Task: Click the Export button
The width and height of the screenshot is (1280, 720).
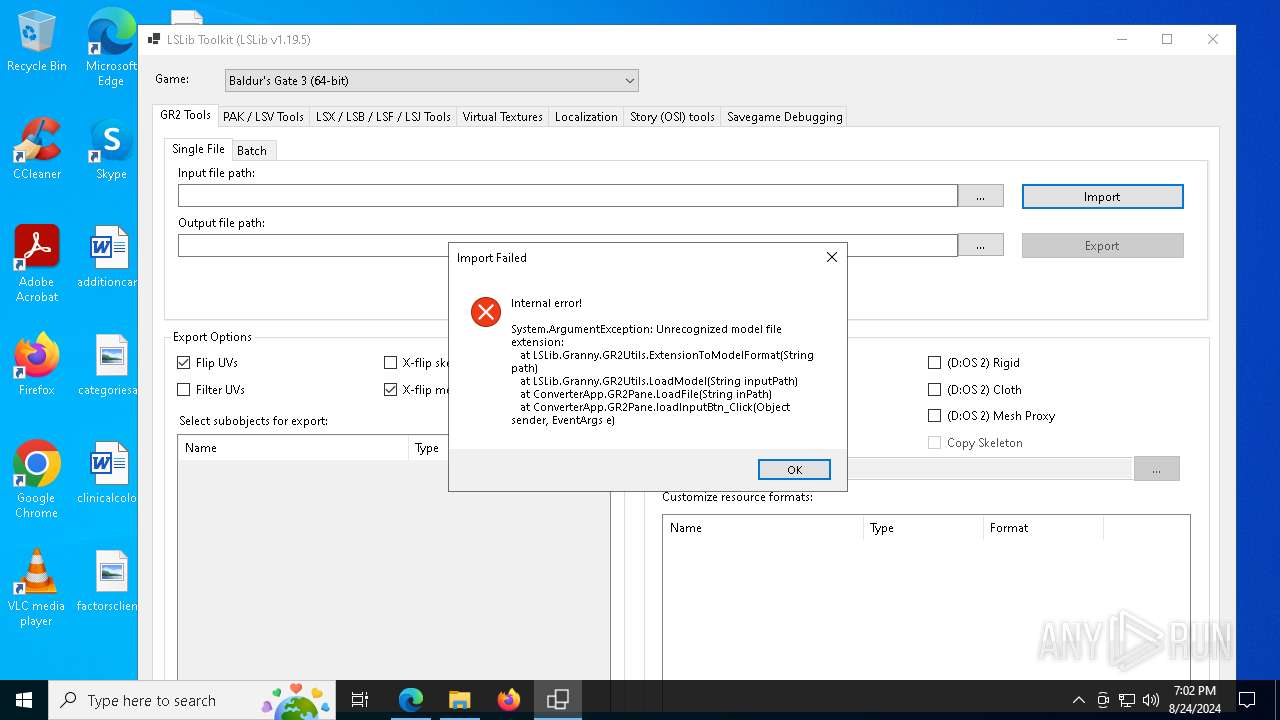Action: (1102, 245)
